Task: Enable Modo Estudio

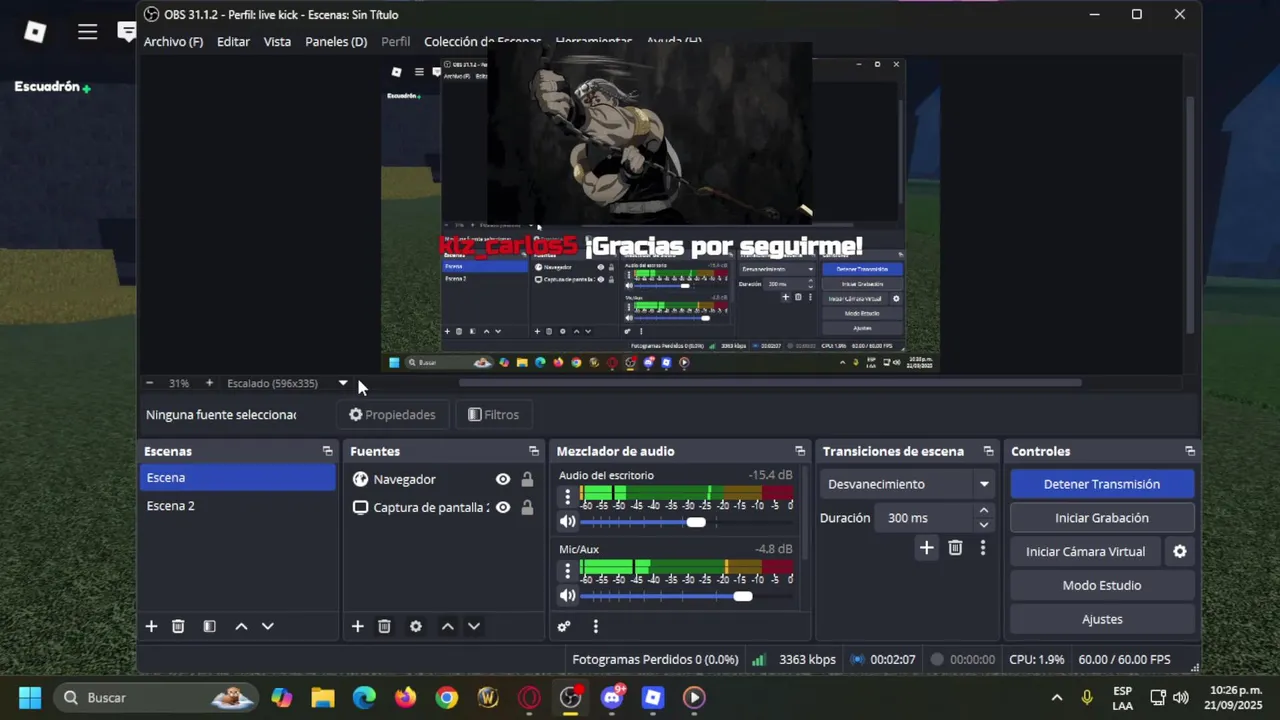Action: click(1102, 585)
